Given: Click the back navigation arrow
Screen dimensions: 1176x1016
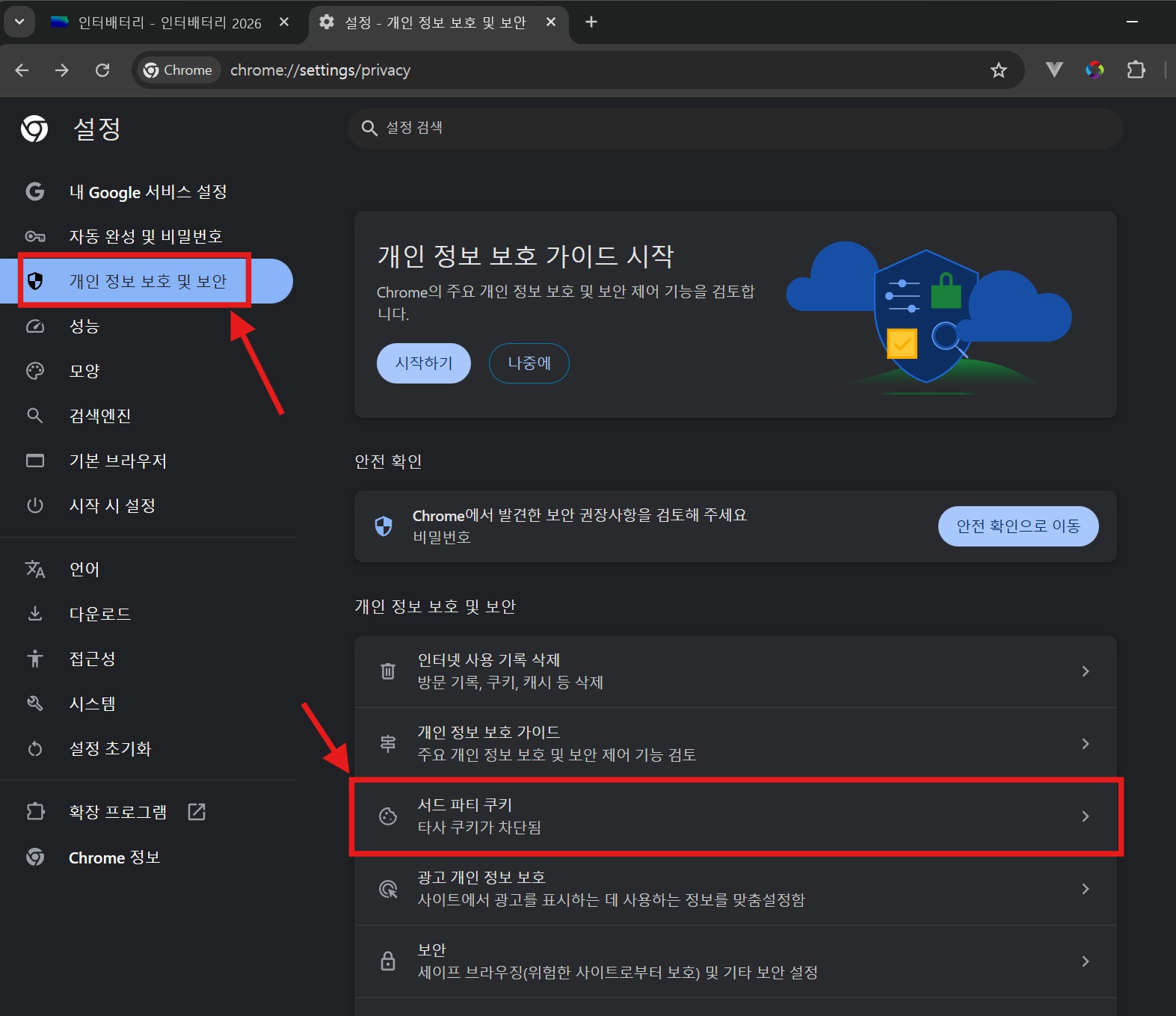Looking at the screenshot, I should [22, 70].
